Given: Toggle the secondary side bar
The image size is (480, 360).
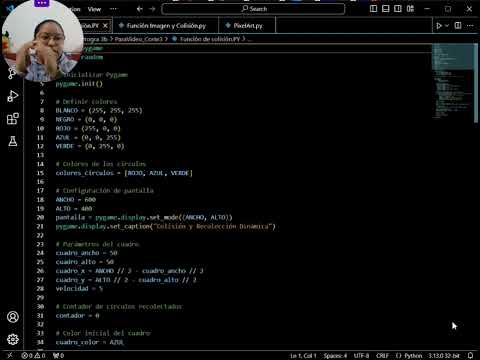Looking at the screenshot, I should click(x=398, y=9).
